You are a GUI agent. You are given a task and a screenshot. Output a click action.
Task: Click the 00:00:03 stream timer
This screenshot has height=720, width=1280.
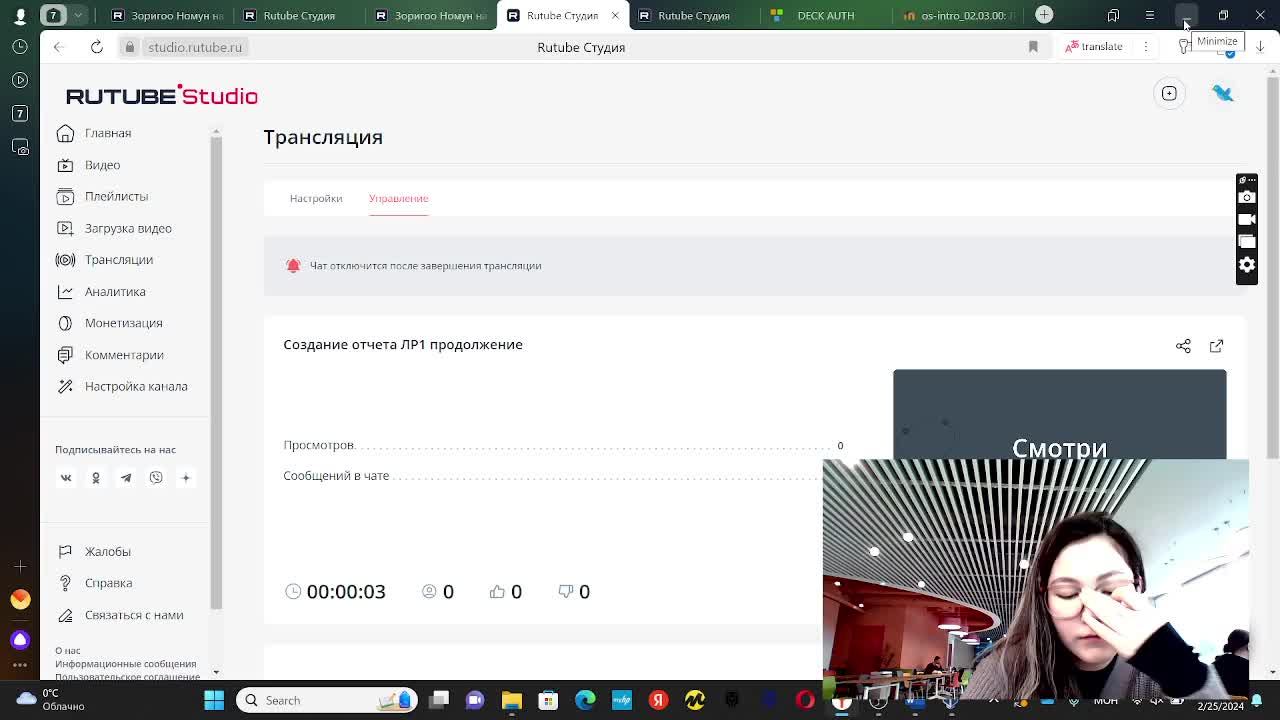(x=346, y=591)
